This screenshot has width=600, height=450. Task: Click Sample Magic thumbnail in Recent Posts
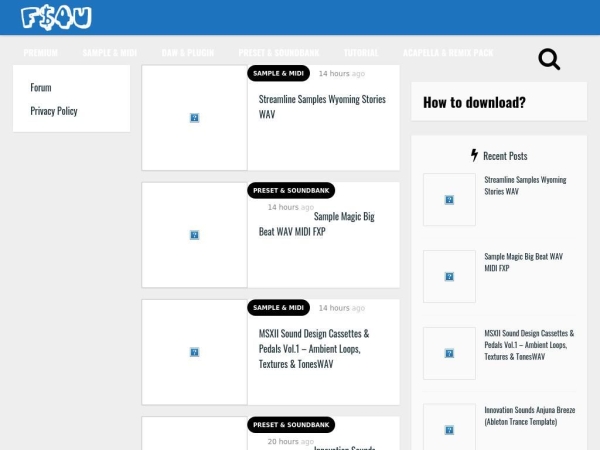point(449,276)
